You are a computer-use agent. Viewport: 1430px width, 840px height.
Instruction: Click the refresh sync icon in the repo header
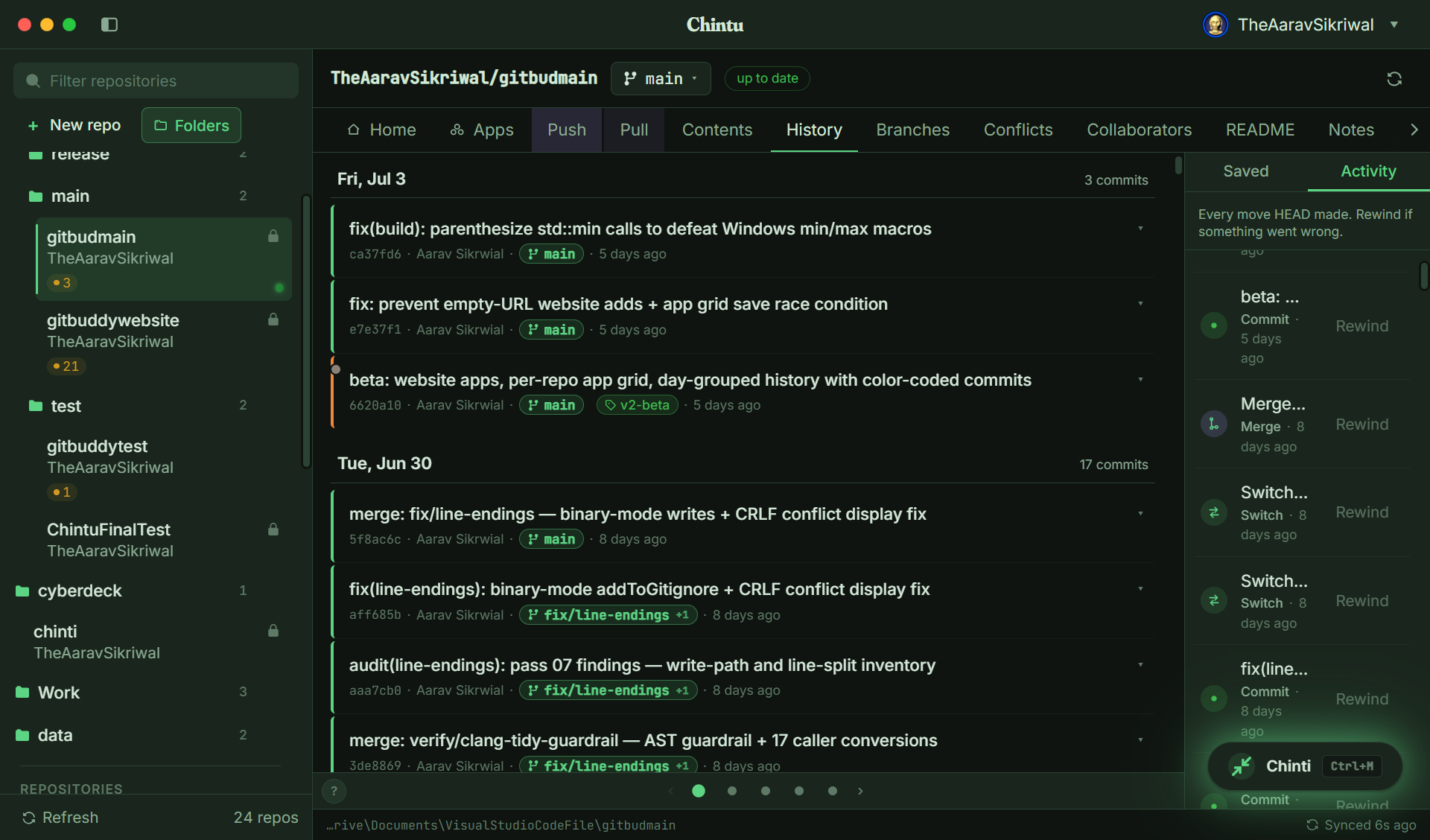(1394, 79)
